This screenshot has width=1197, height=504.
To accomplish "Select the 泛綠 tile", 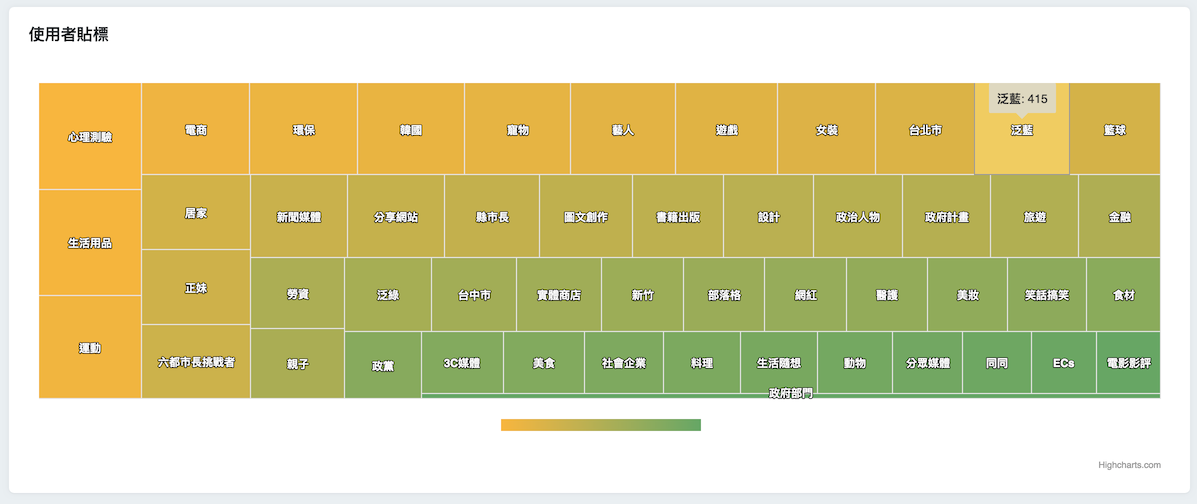I will (388, 295).
